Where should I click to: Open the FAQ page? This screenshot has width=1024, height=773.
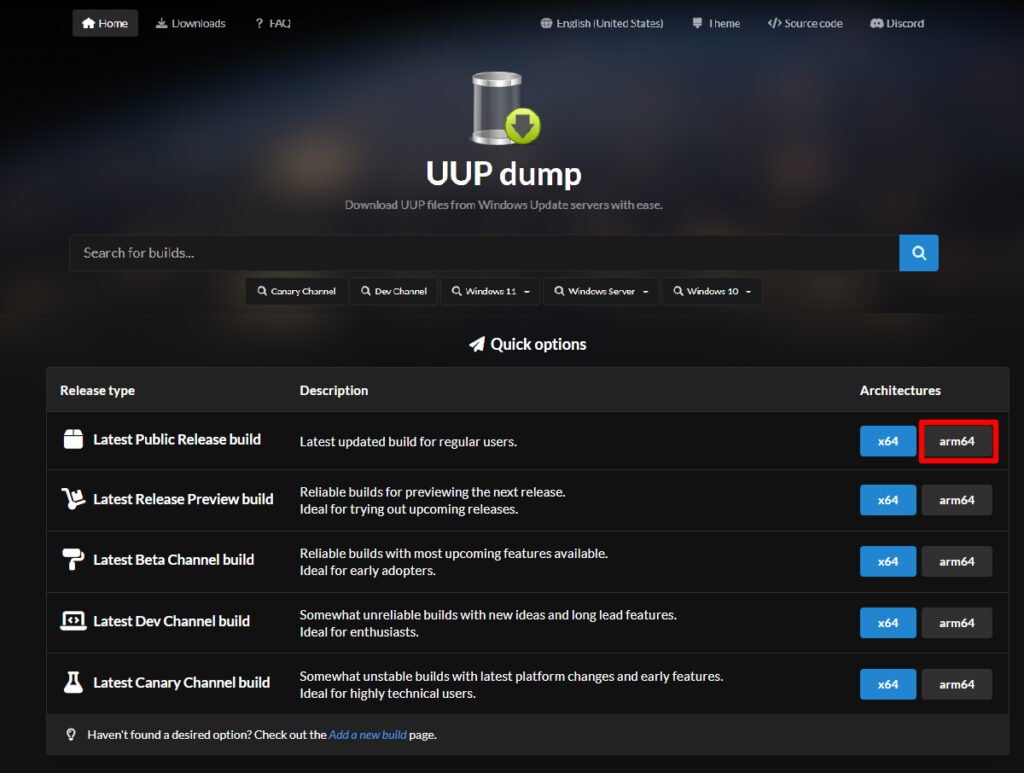[x=272, y=23]
